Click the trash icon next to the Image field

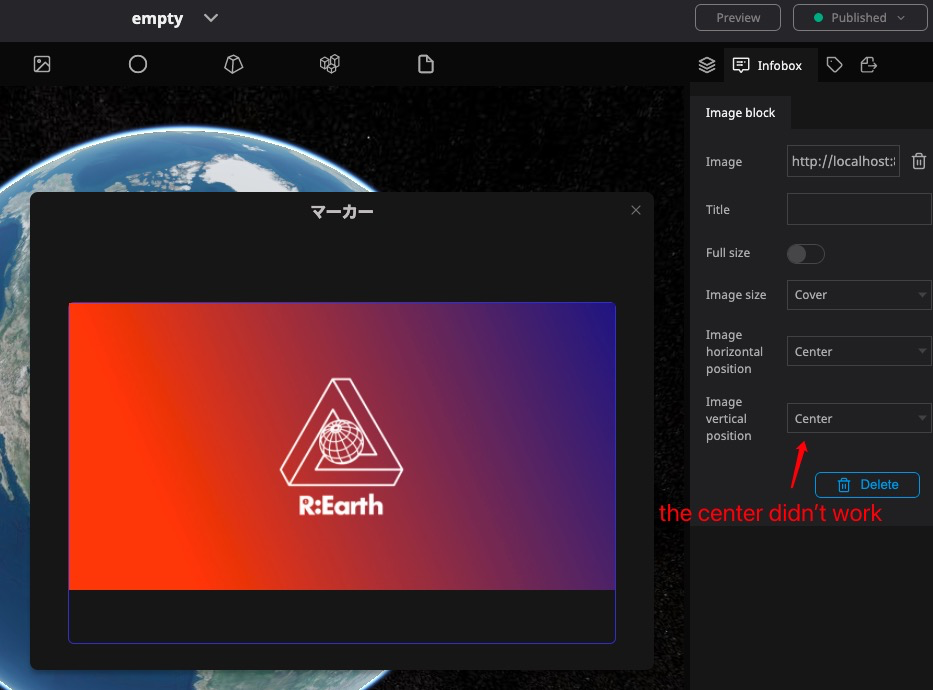(918, 160)
